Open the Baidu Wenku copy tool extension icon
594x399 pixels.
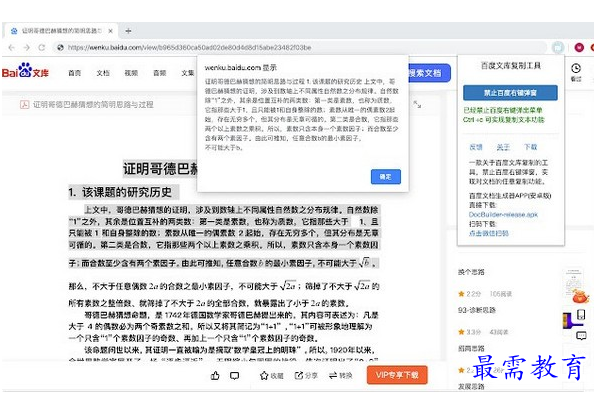[x=558, y=47]
